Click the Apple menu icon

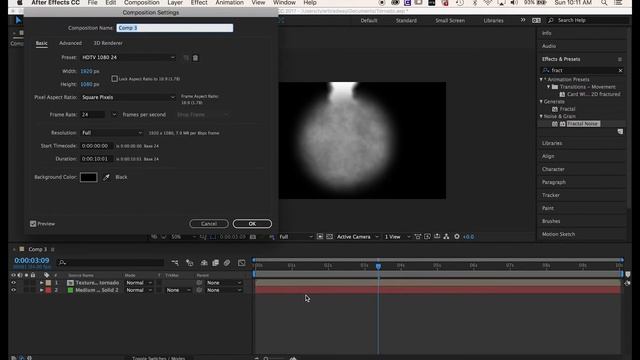coord(20,3)
